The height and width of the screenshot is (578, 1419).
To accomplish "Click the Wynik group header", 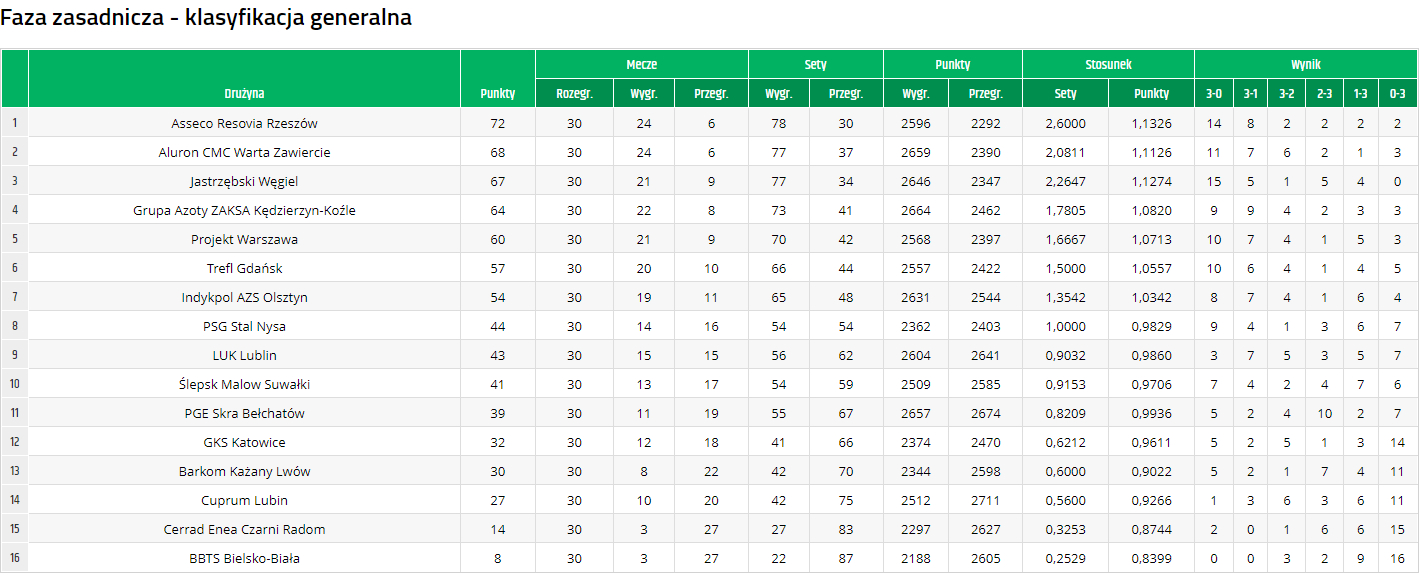I will click(x=1305, y=64).
